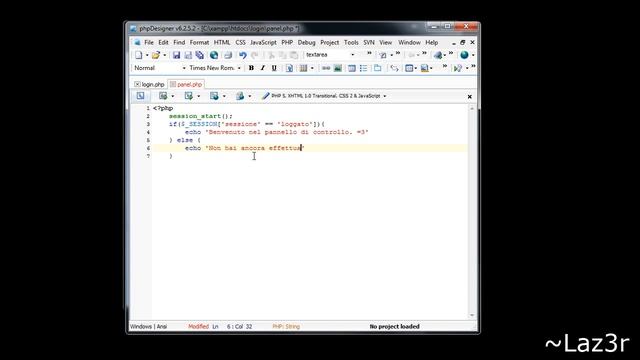
Task: Expand the toolbar overflow chevron after textarea
Action: pyautogui.click(x=369, y=53)
